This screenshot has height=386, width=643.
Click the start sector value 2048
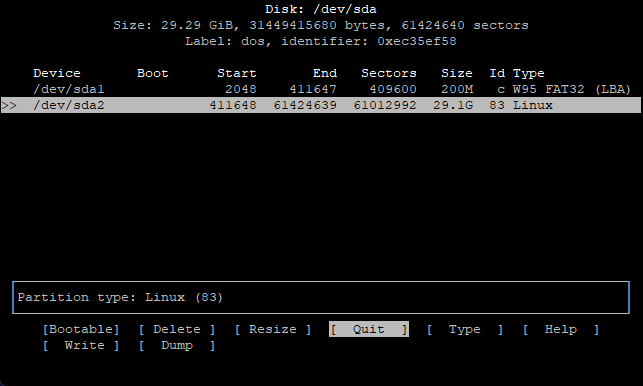click(241, 89)
